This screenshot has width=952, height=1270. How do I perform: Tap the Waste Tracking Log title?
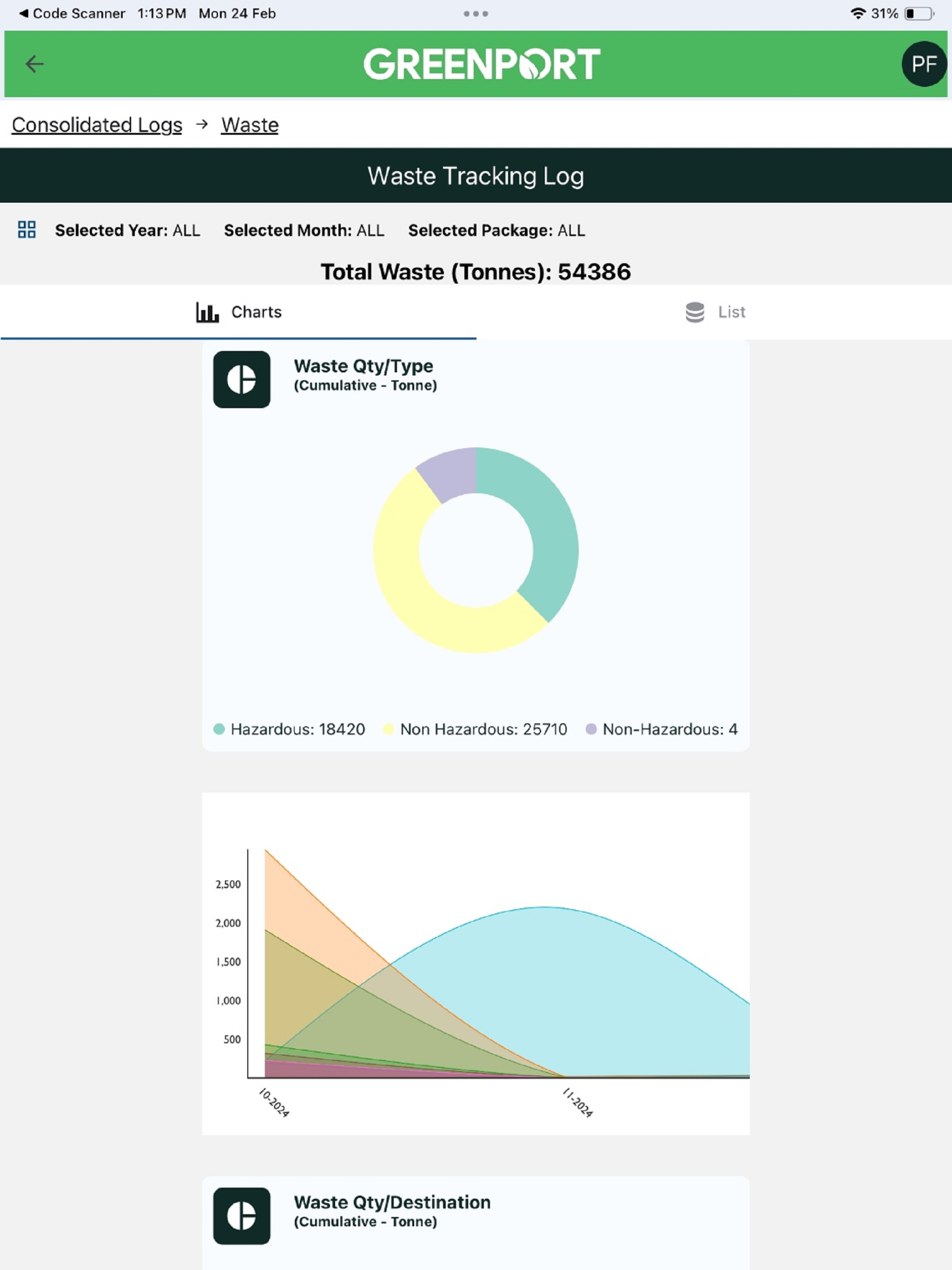476,176
